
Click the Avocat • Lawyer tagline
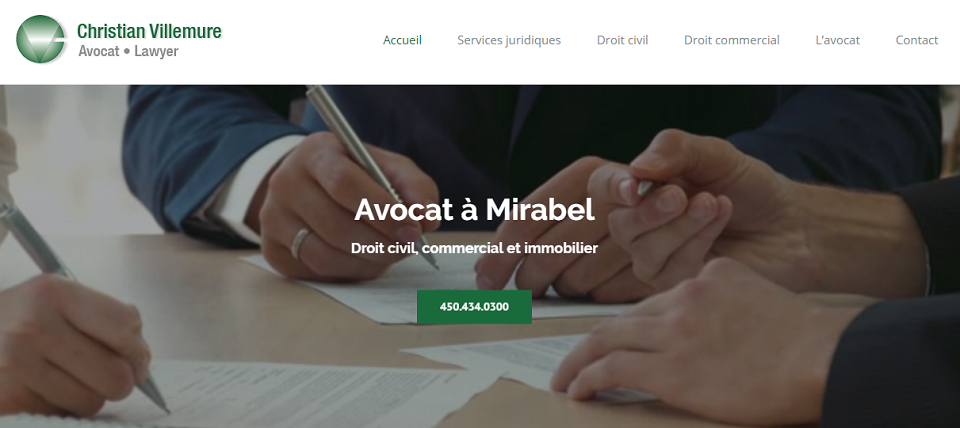pos(128,51)
